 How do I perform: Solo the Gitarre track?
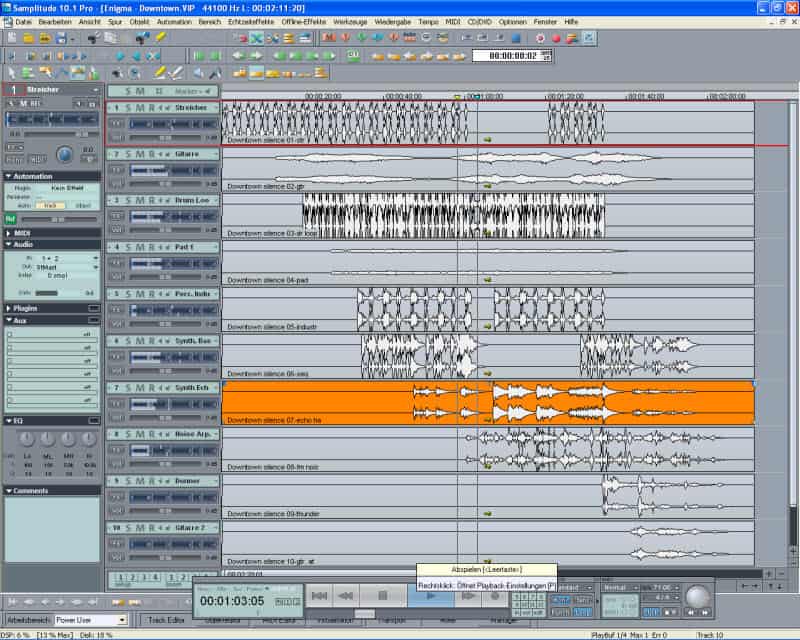tap(129, 154)
